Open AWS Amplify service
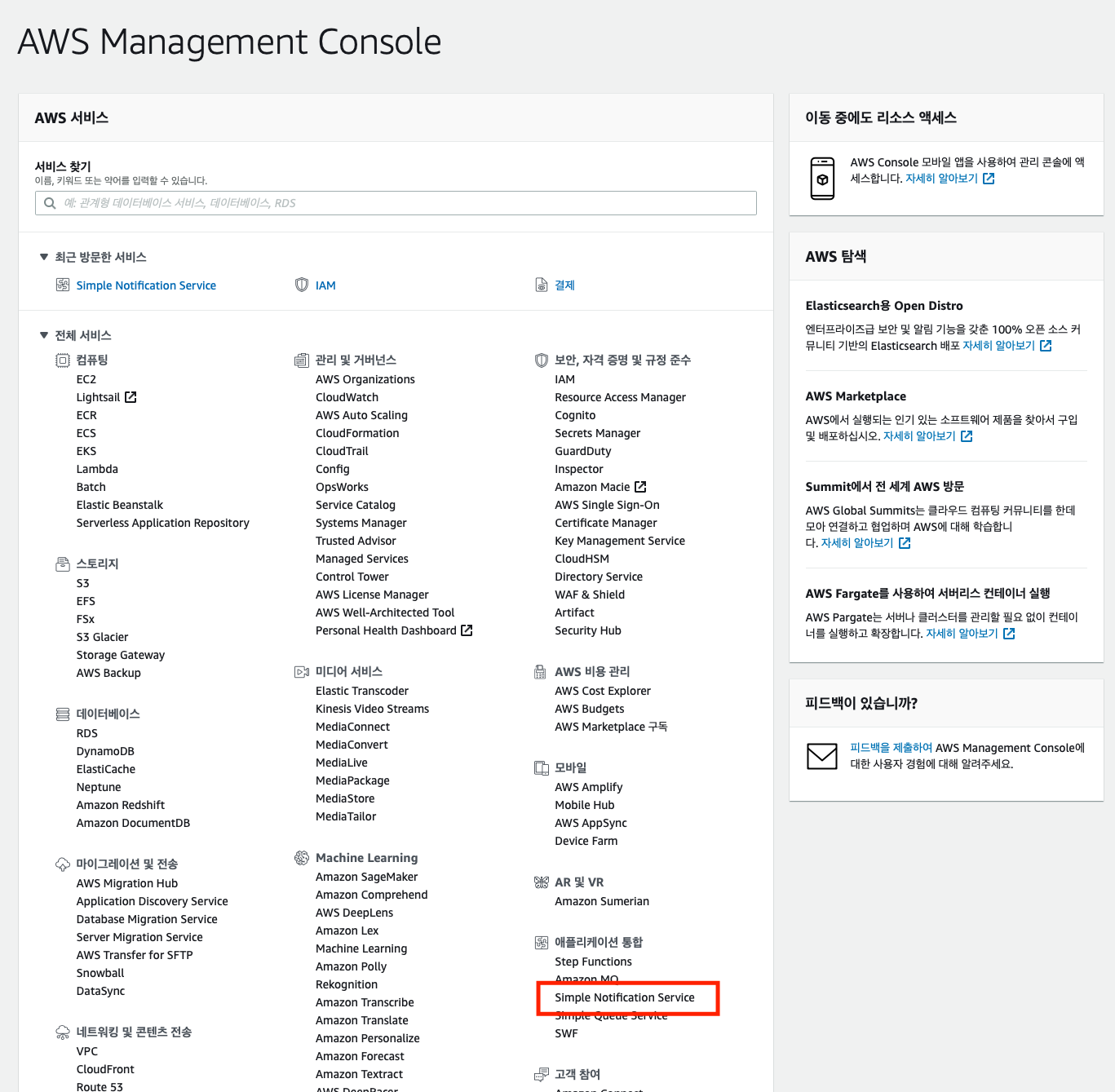Image resolution: width=1115 pixels, height=1092 pixels. pos(588,787)
